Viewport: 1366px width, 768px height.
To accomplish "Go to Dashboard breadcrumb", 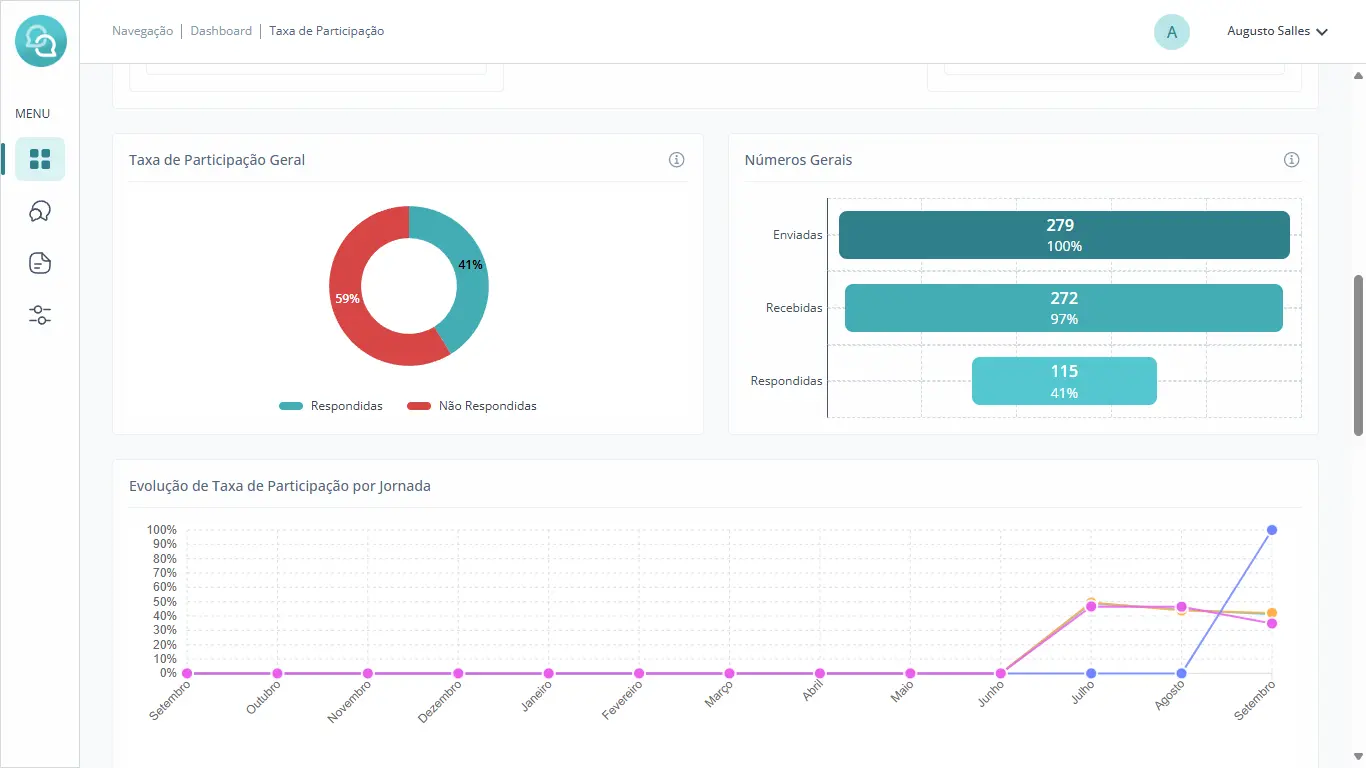I will [x=221, y=31].
